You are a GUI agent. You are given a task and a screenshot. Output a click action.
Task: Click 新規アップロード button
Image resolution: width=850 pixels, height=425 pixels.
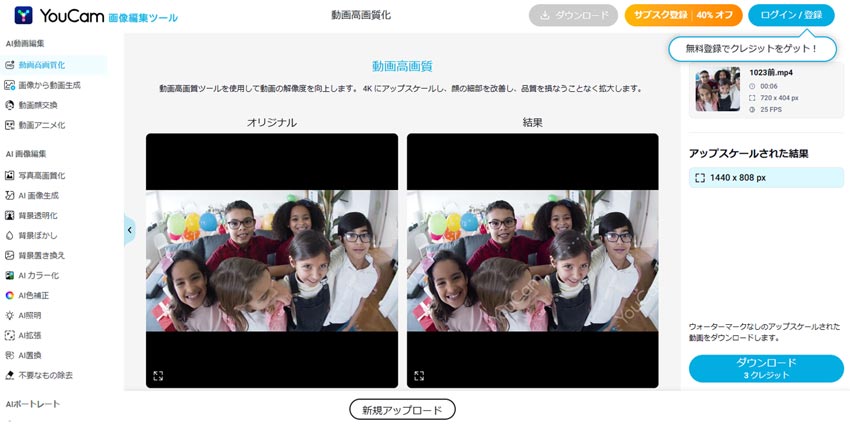pos(402,410)
